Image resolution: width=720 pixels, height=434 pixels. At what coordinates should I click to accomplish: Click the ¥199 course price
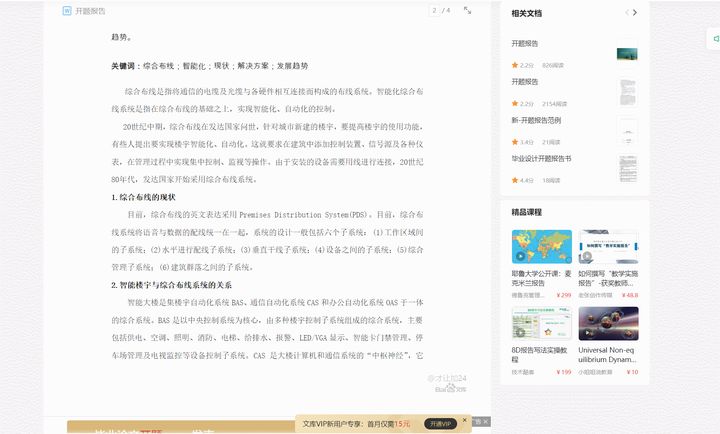pyautogui.click(x=564, y=372)
